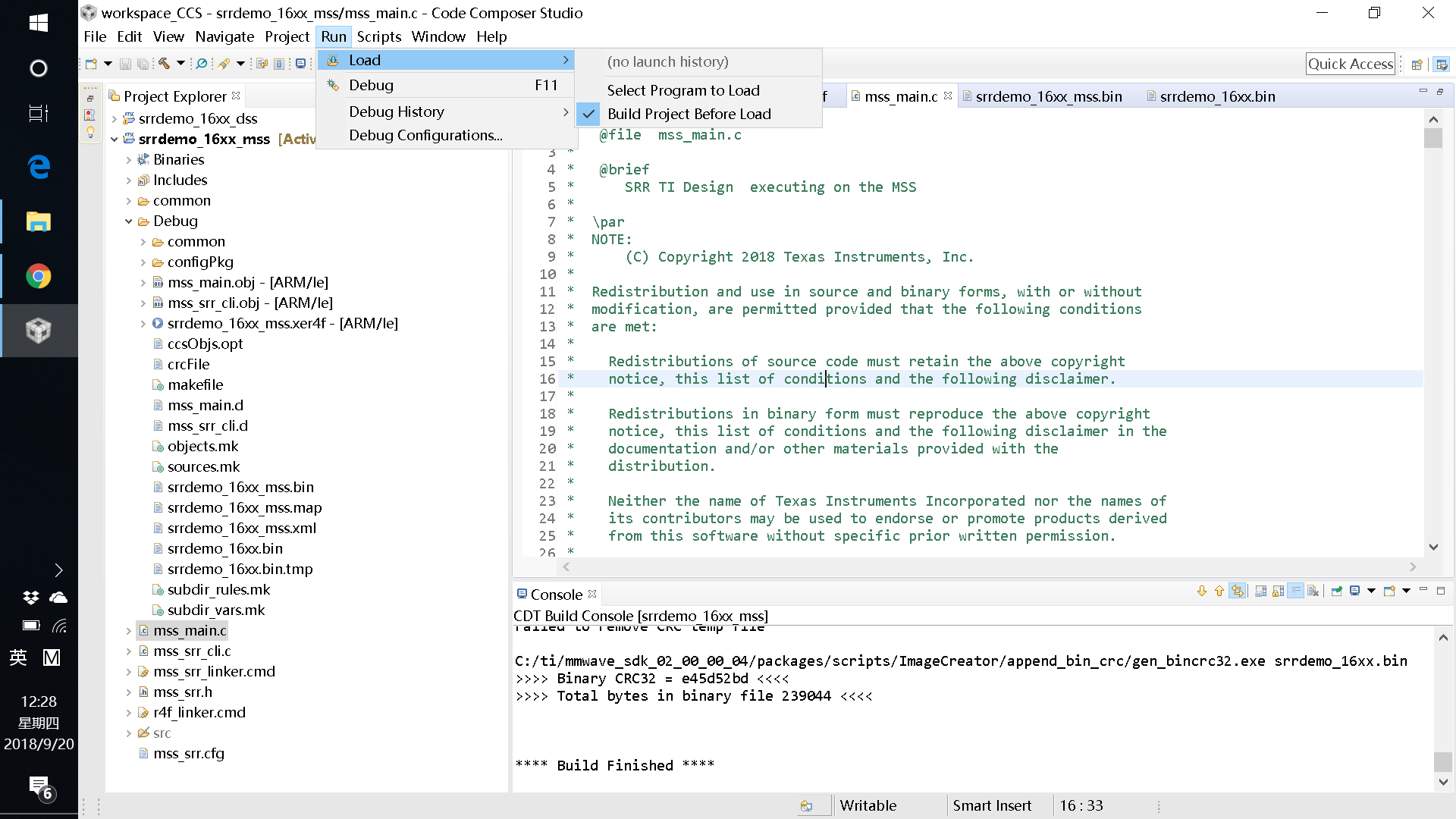1456x819 pixels.
Task: Select makefile in the Debug folder
Action: (x=195, y=384)
